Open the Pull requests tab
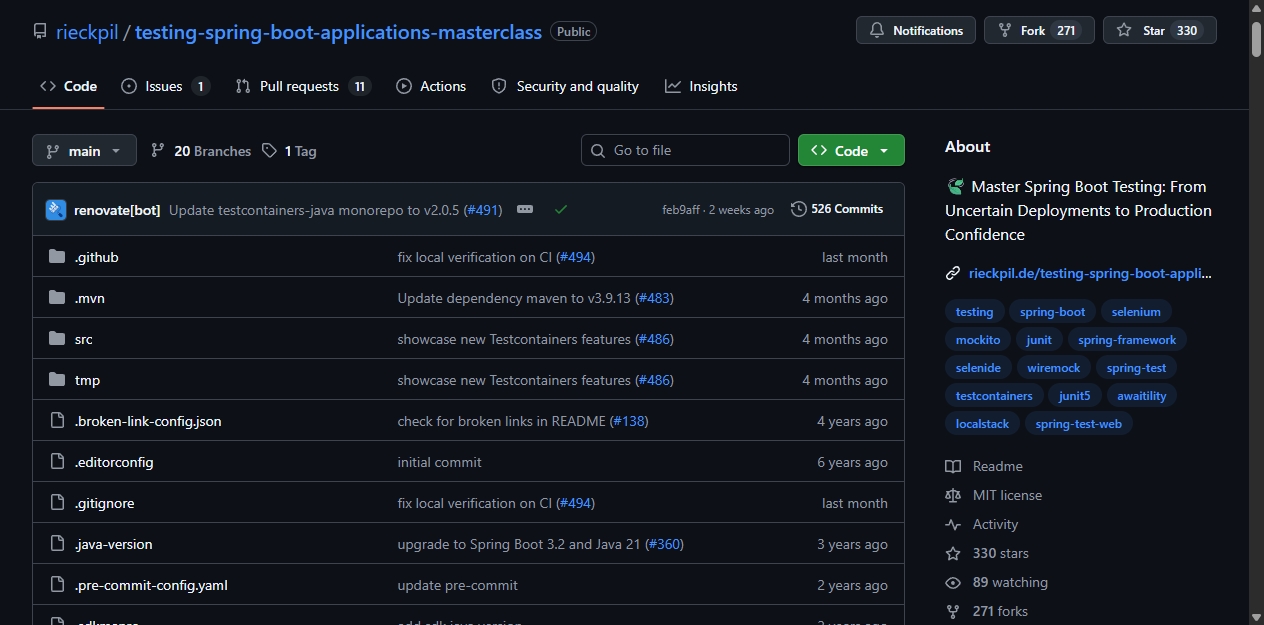The width and height of the screenshot is (1264, 625). (x=303, y=86)
